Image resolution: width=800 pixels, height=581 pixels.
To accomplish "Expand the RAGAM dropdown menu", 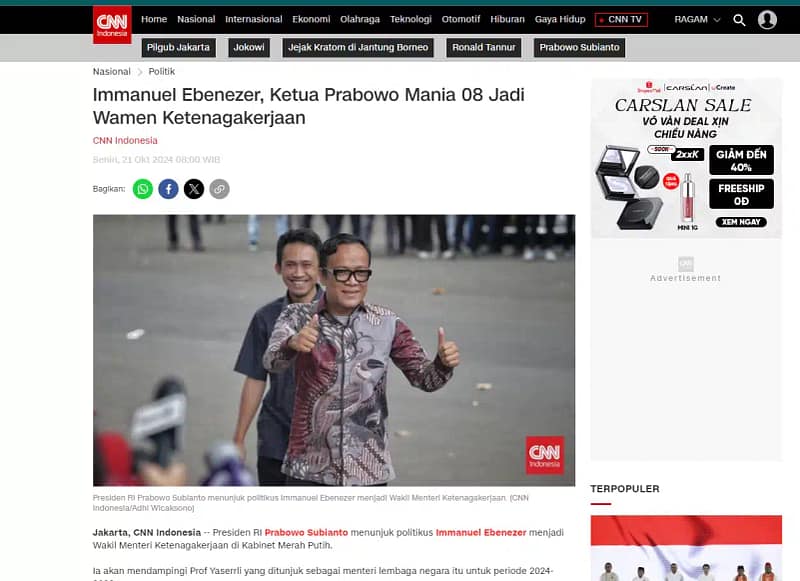I will (x=697, y=19).
